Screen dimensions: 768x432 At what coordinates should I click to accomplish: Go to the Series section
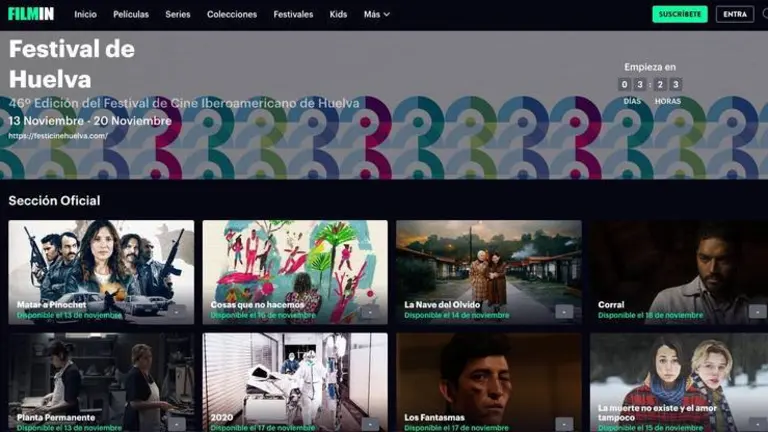(x=178, y=14)
